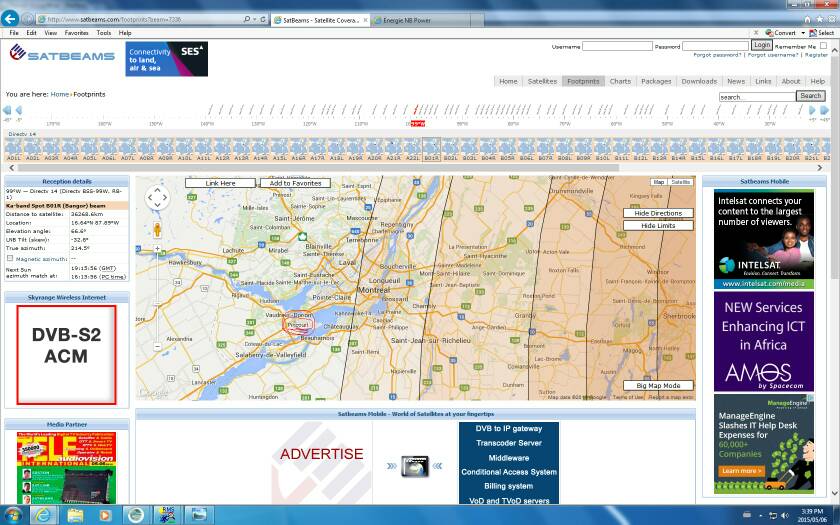Open the DVB-S2 ACM advertisement

click(66, 355)
